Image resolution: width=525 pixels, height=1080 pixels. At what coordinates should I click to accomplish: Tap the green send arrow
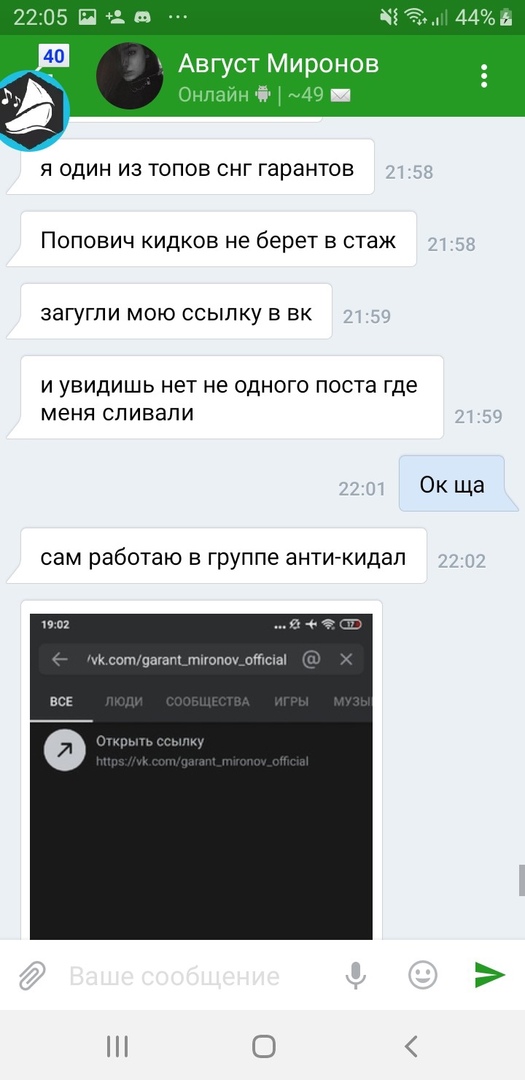pos(490,975)
